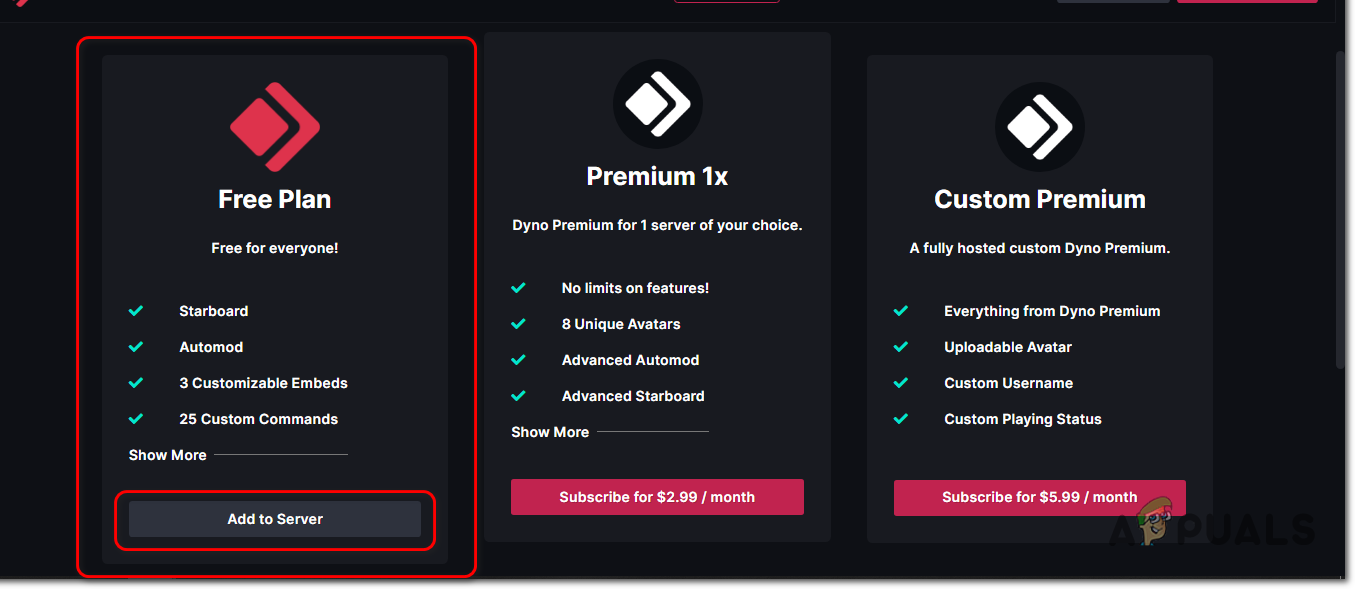Expand Show More under Custom Premium
The width and height of the screenshot is (1355, 589).
[x=933, y=455]
